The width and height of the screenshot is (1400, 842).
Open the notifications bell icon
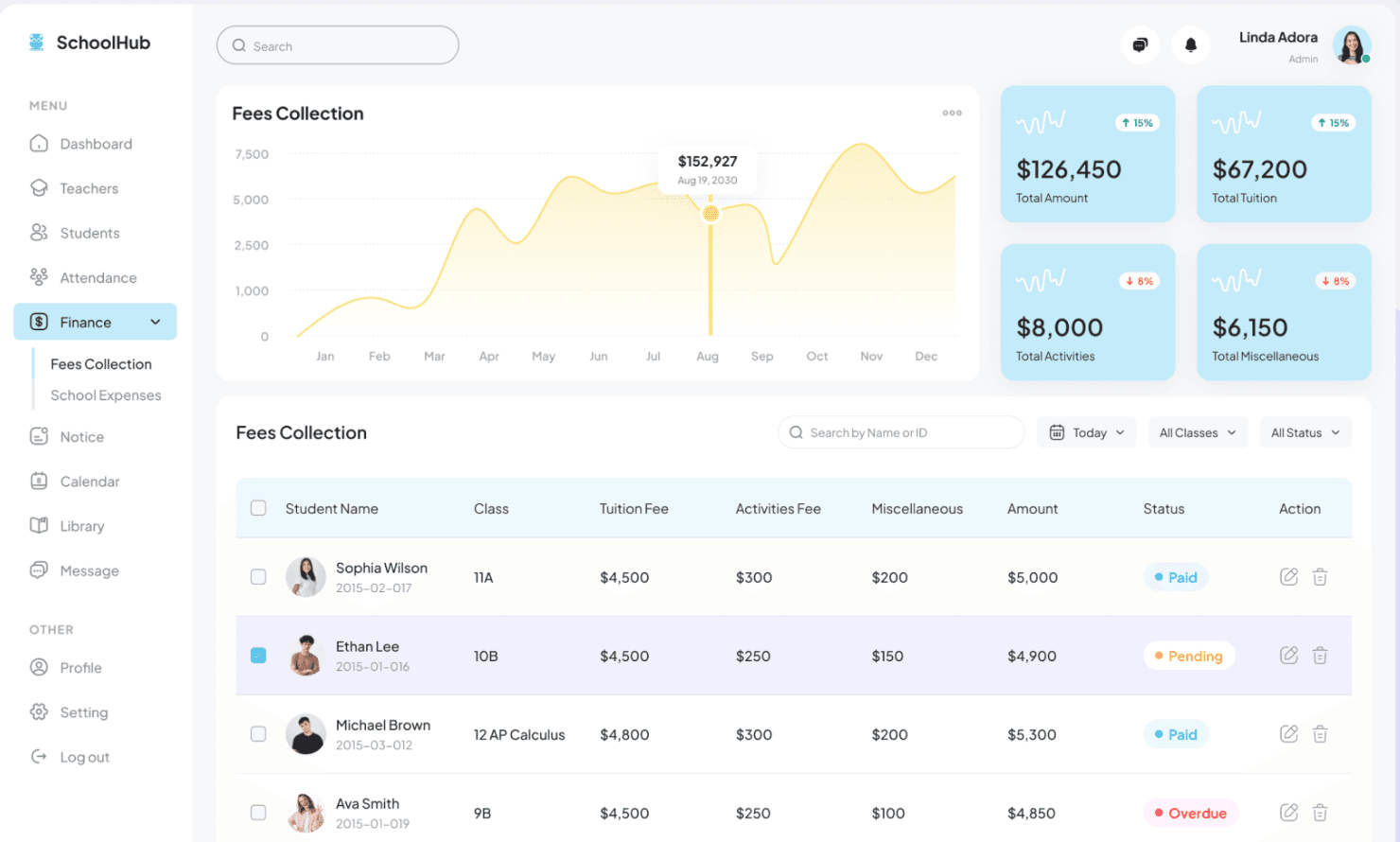click(1191, 44)
